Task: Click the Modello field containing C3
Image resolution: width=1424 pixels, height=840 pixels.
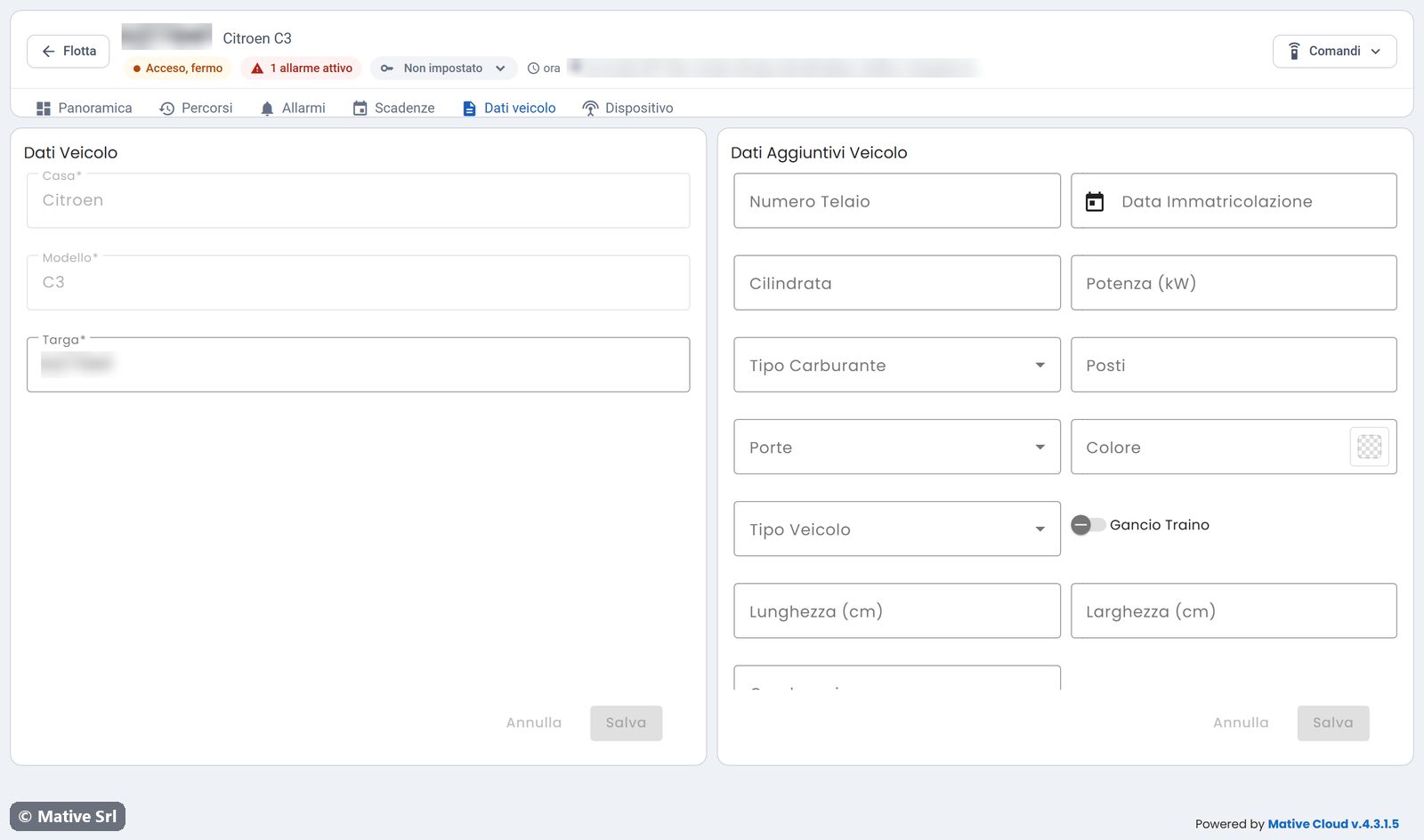Action: click(x=358, y=282)
